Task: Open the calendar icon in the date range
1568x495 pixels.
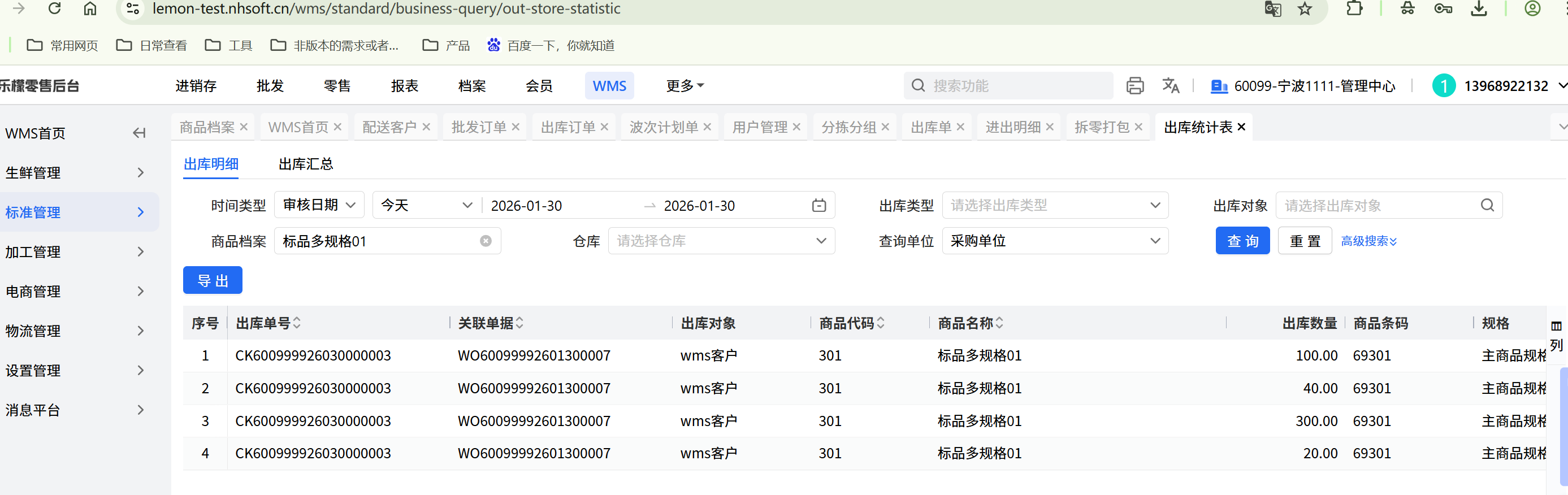Action: (x=819, y=206)
